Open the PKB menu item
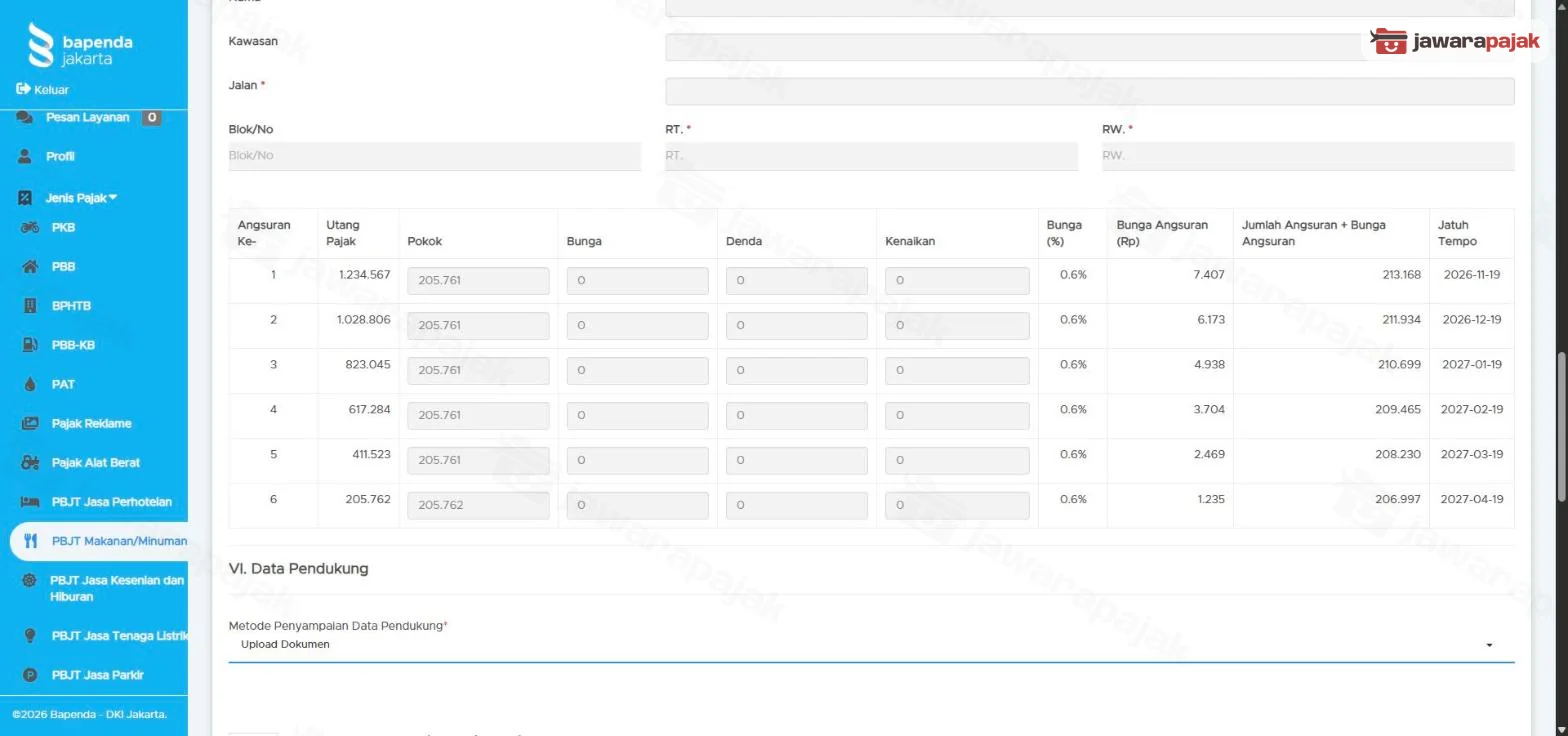The width and height of the screenshot is (1568, 736). (63, 228)
